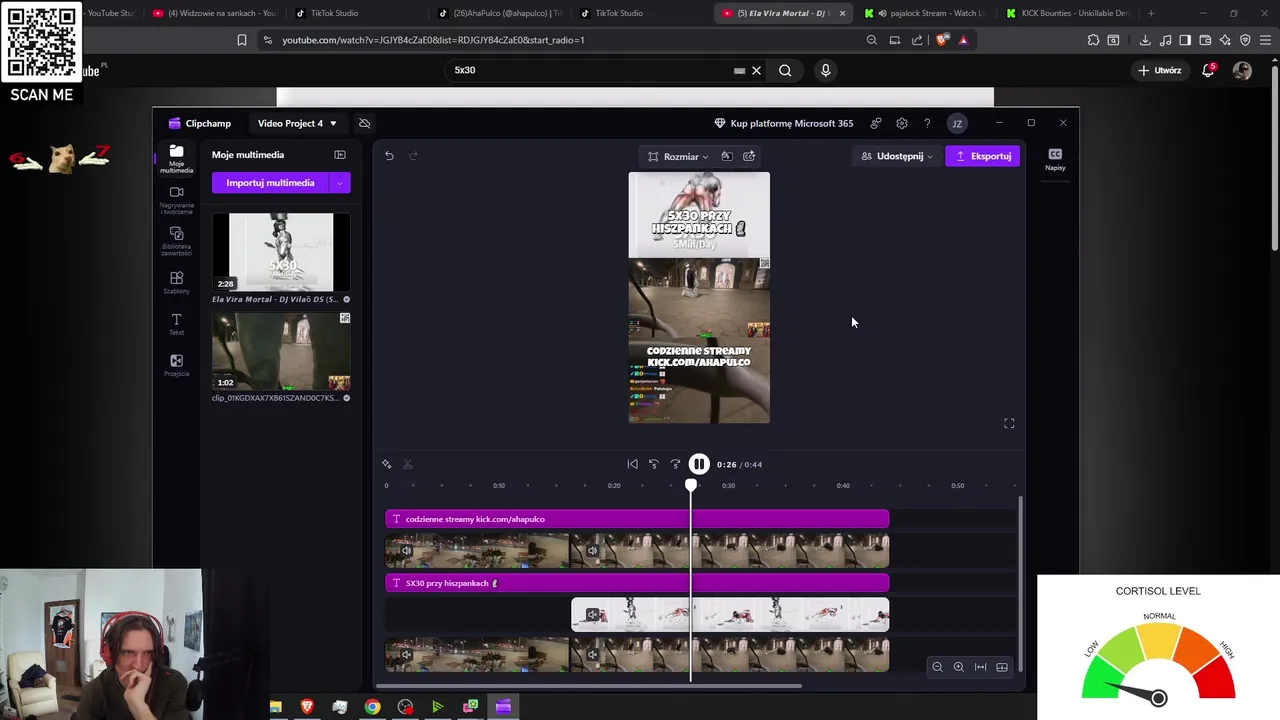Screen dimensions: 1280x720
Task: Open Napisy captions panel
Action: pos(1055,158)
